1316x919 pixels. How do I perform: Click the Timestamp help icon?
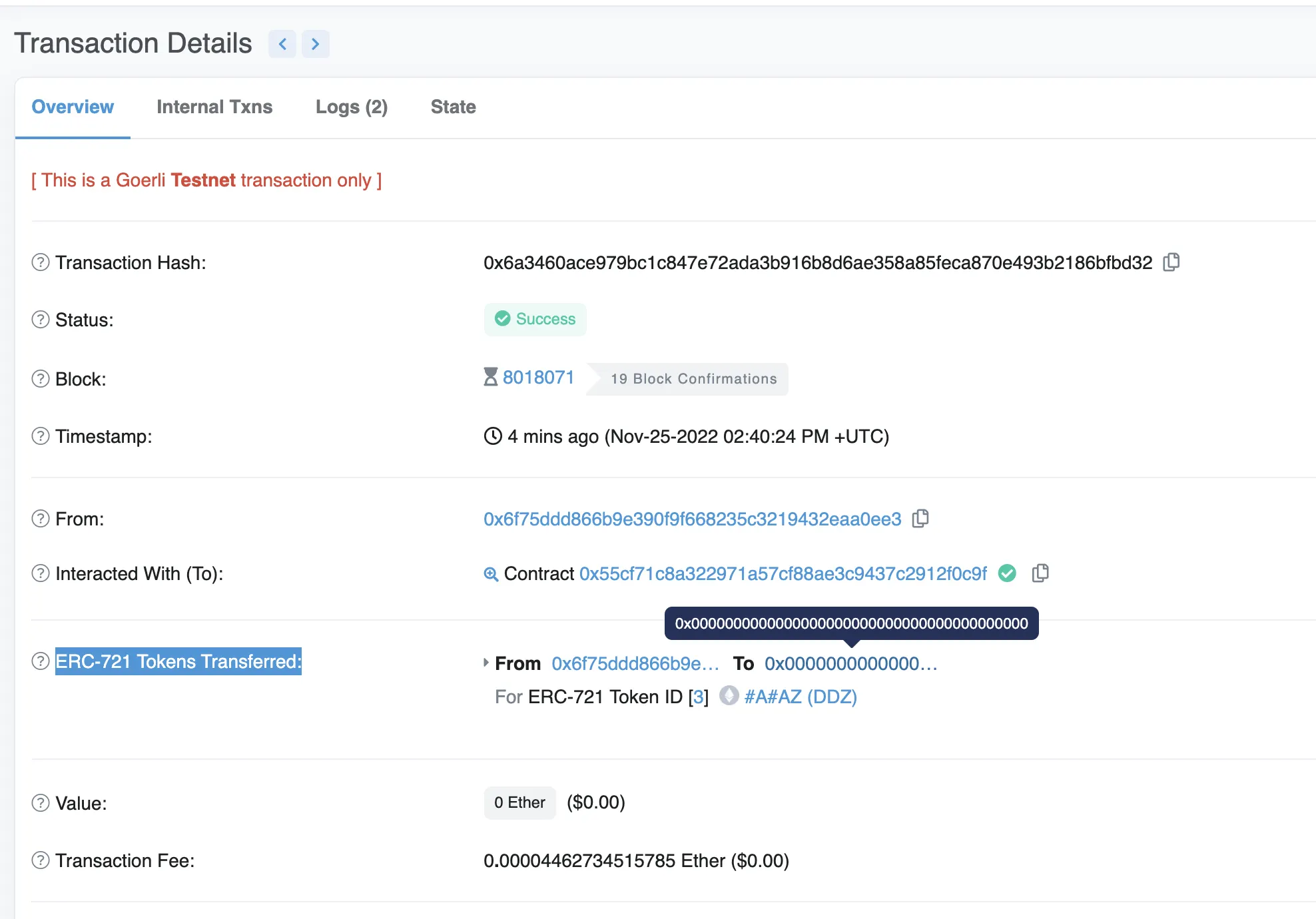click(41, 436)
